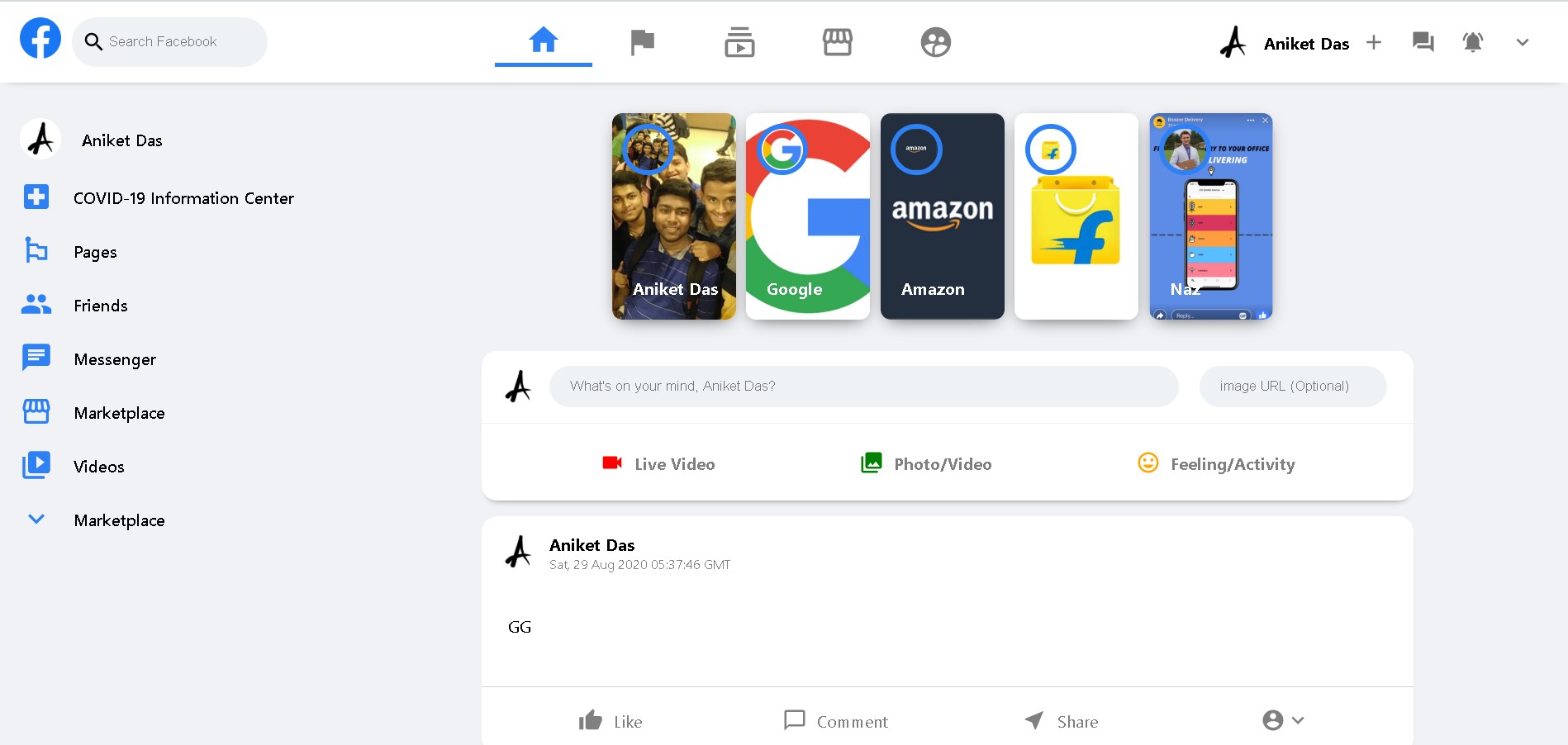Open Messenger from the sidebar
This screenshot has width=1568, height=745.
(x=115, y=359)
